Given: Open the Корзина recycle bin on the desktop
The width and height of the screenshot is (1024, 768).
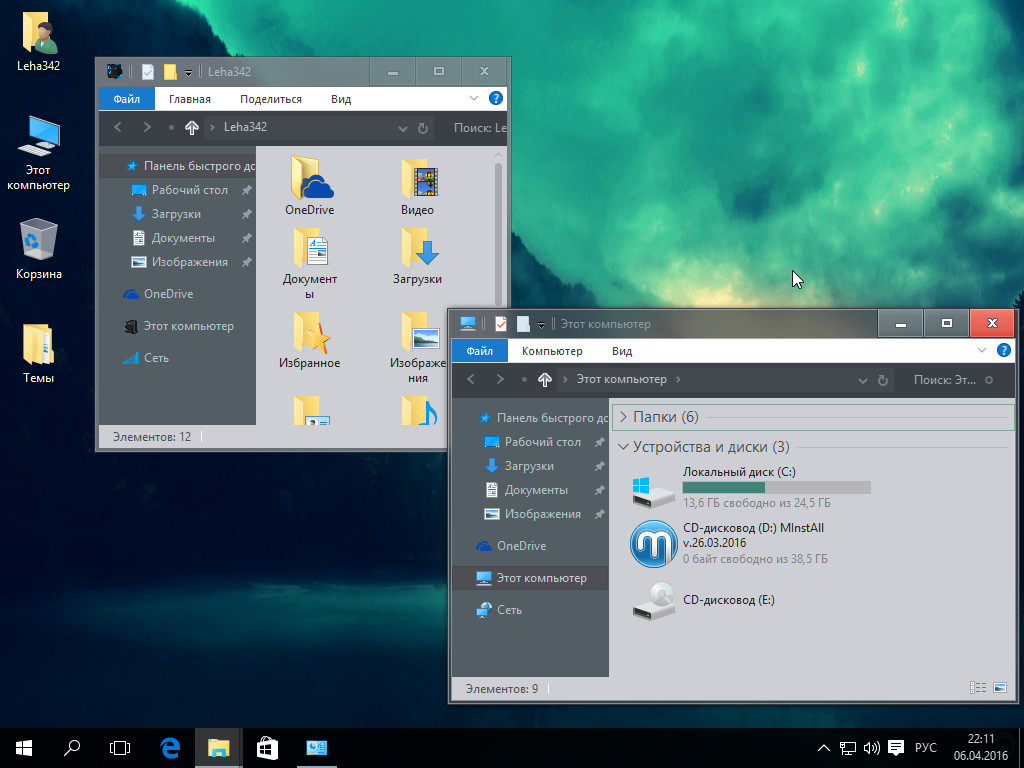Looking at the screenshot, I should point(38,242).
